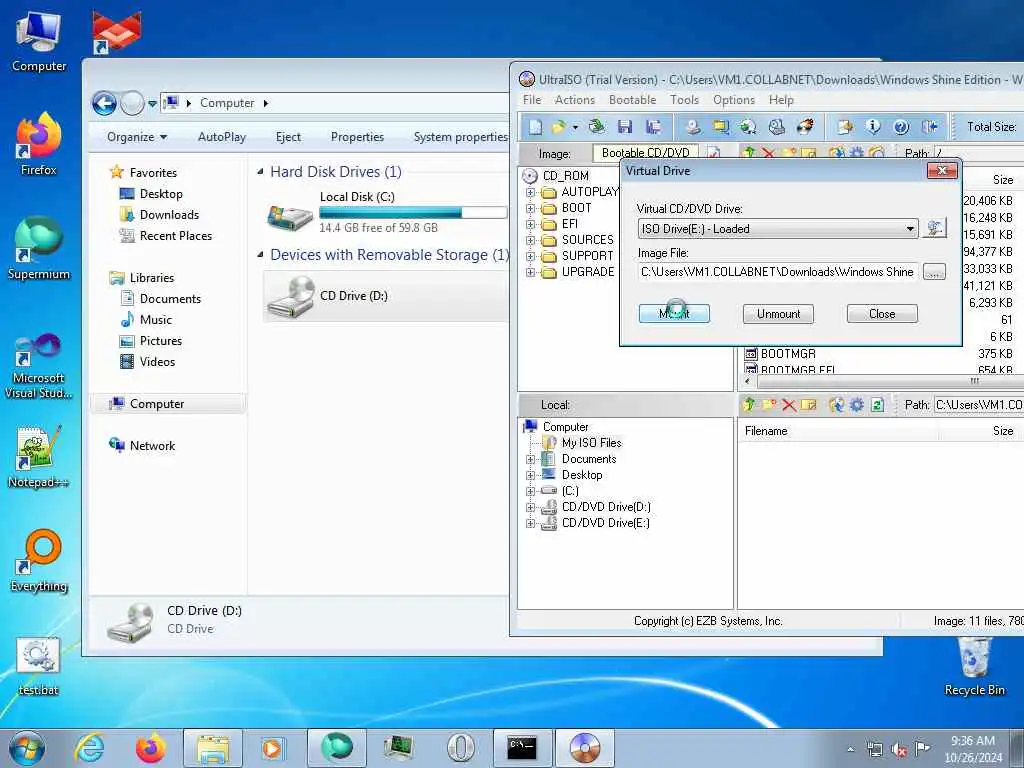Viewport: 1024px width, 768px height.
Task: Click Eject in Explorer command bar
Action: (x=288, y=137)
